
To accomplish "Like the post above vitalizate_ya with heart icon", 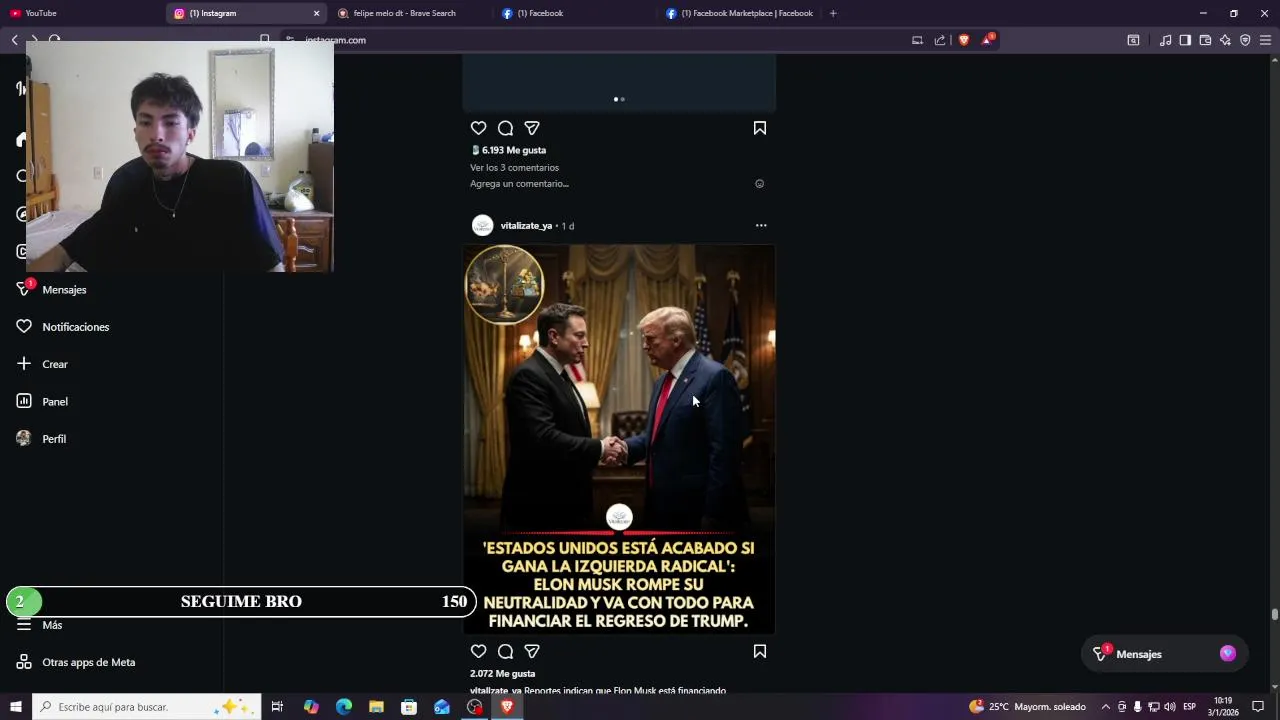I will click(478, 128).
